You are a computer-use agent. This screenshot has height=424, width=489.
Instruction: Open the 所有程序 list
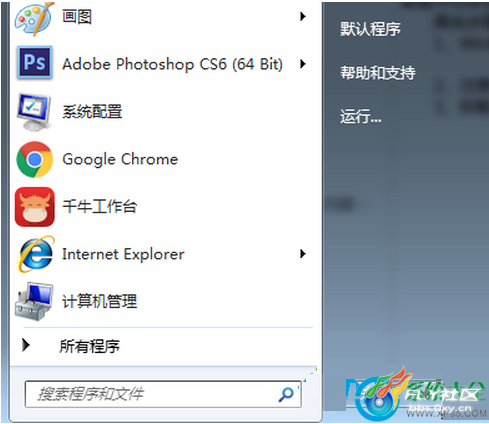89,346
